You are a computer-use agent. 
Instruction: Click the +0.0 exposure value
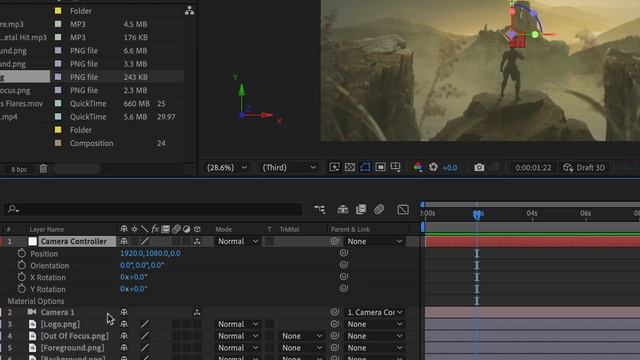pyautogui.click(x=450, y=168)
